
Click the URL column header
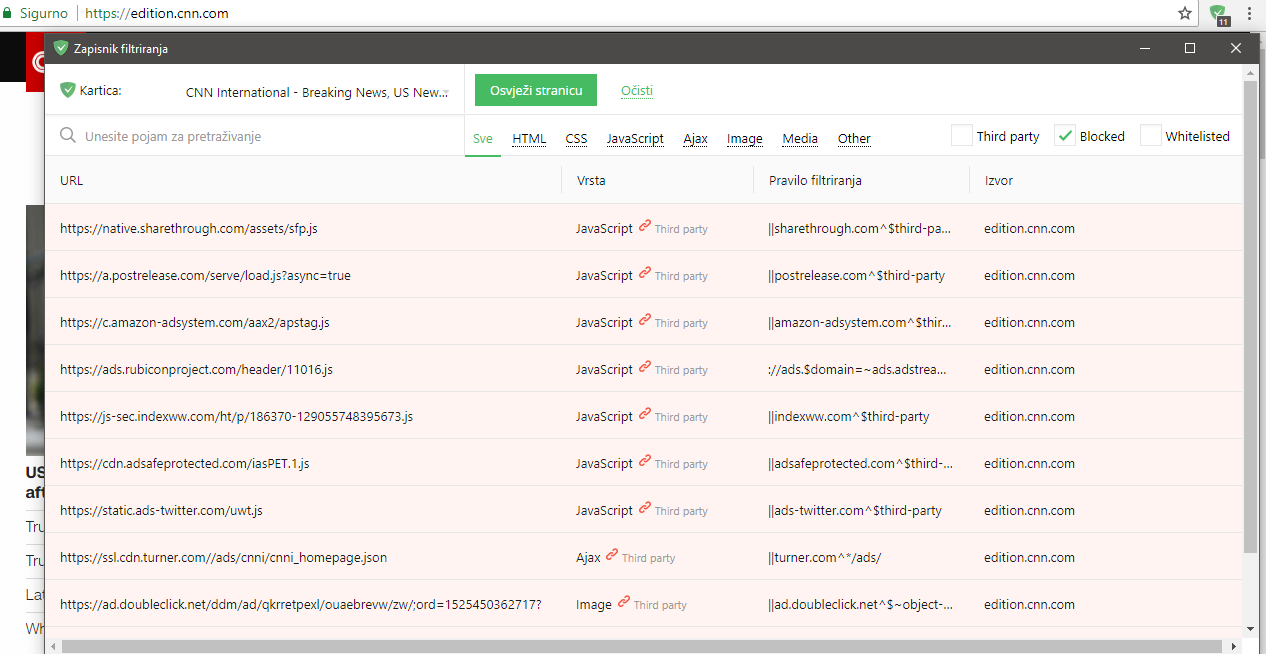[72, 180]
